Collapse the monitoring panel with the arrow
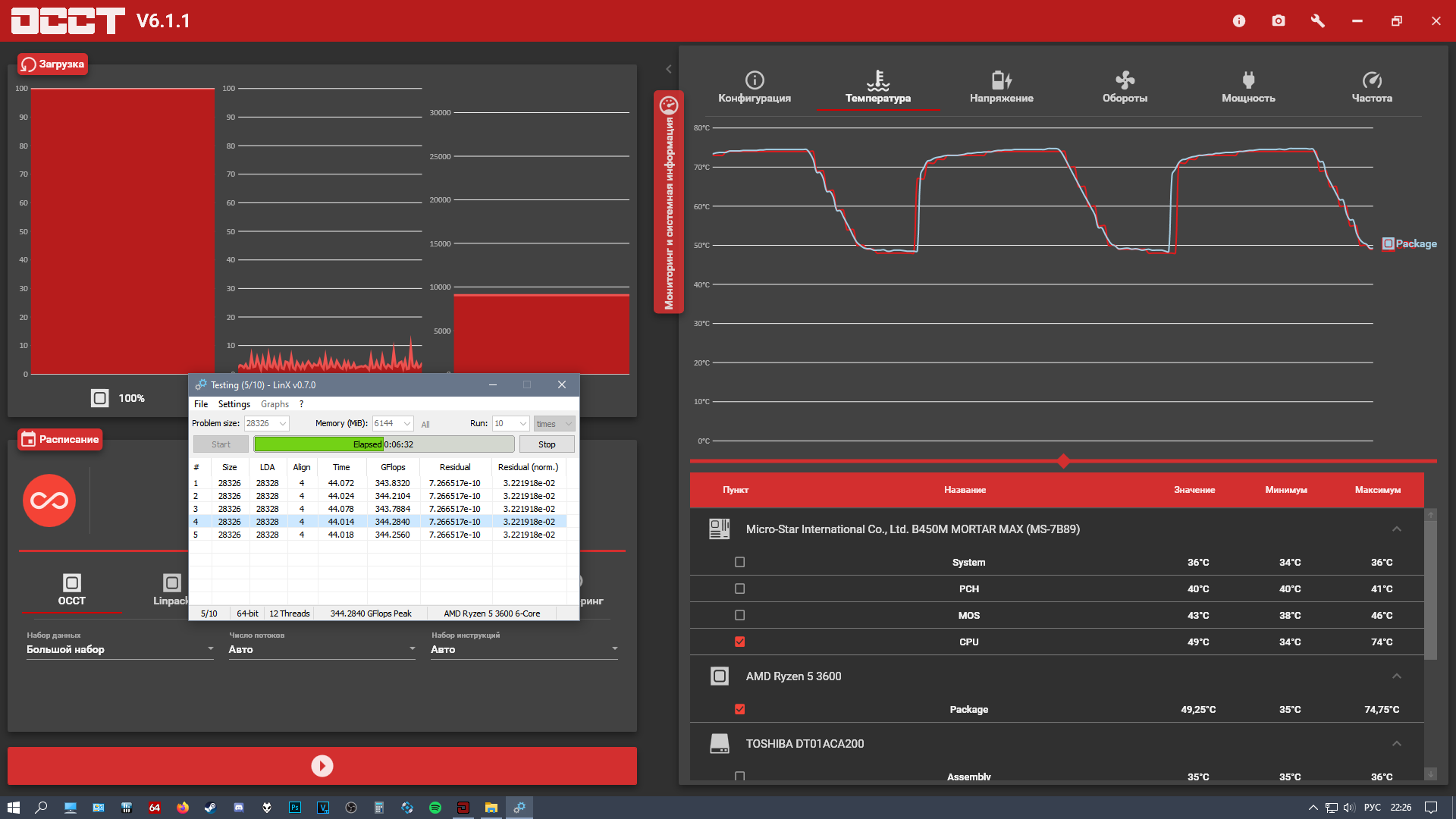Image resolution: width=1456 pixels, height=819 pixels. click(668, 69)
